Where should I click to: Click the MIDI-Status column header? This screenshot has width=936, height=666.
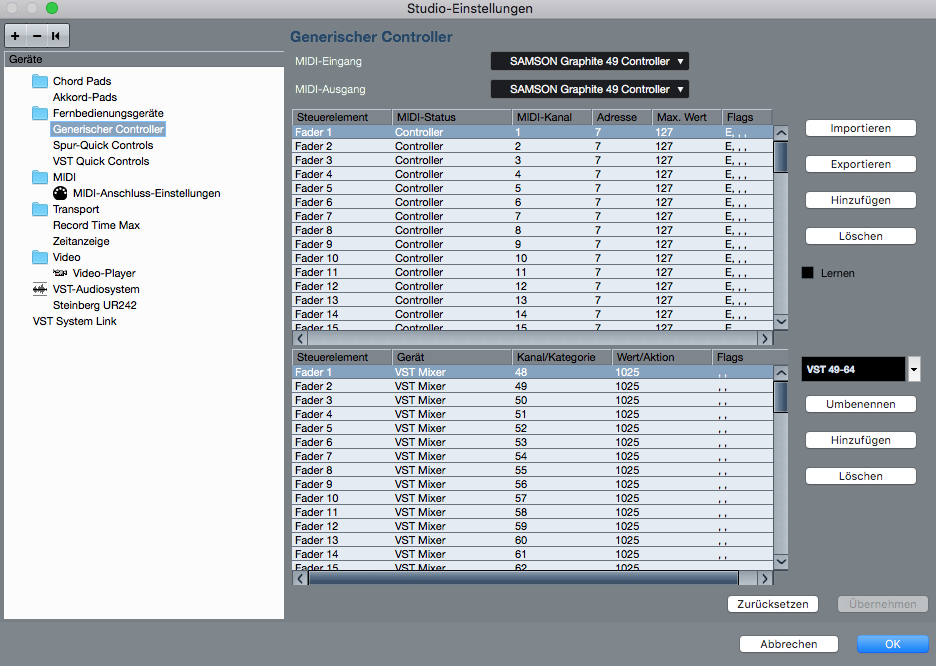pos(452,118)
